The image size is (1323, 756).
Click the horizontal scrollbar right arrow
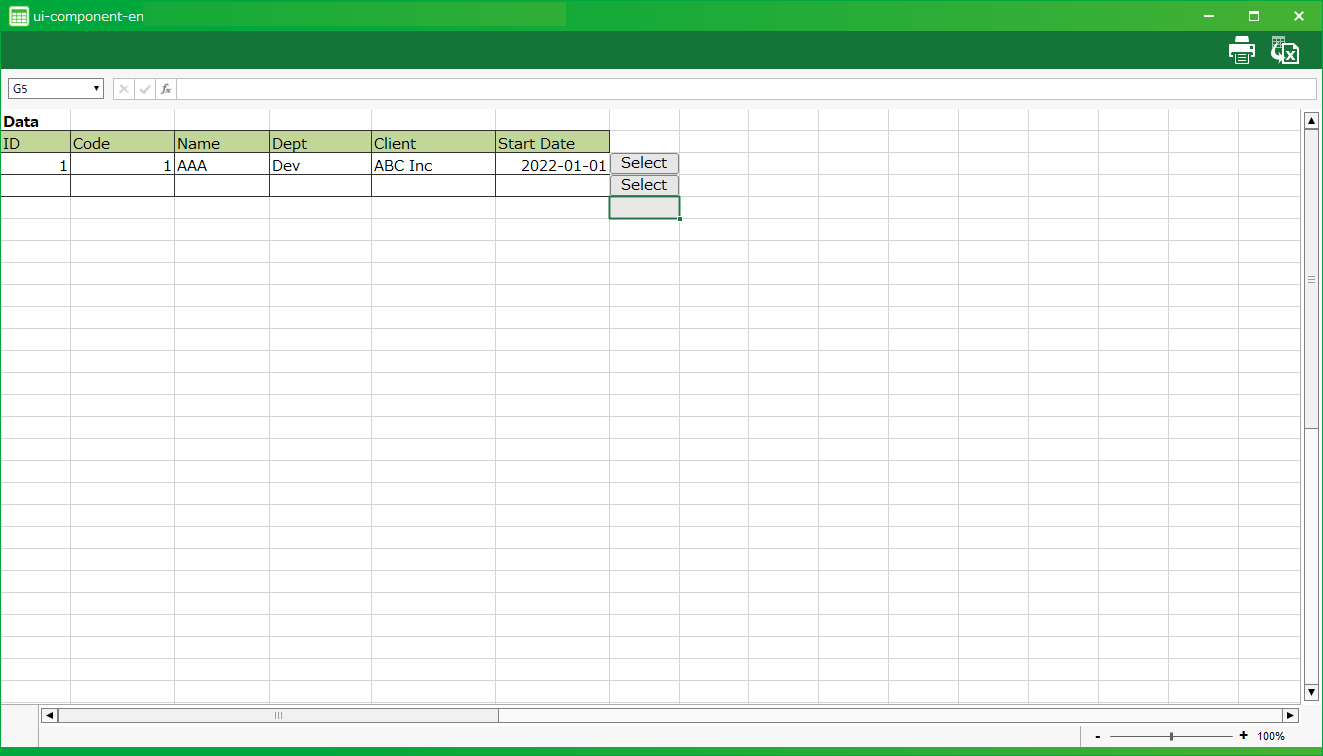1290,715
